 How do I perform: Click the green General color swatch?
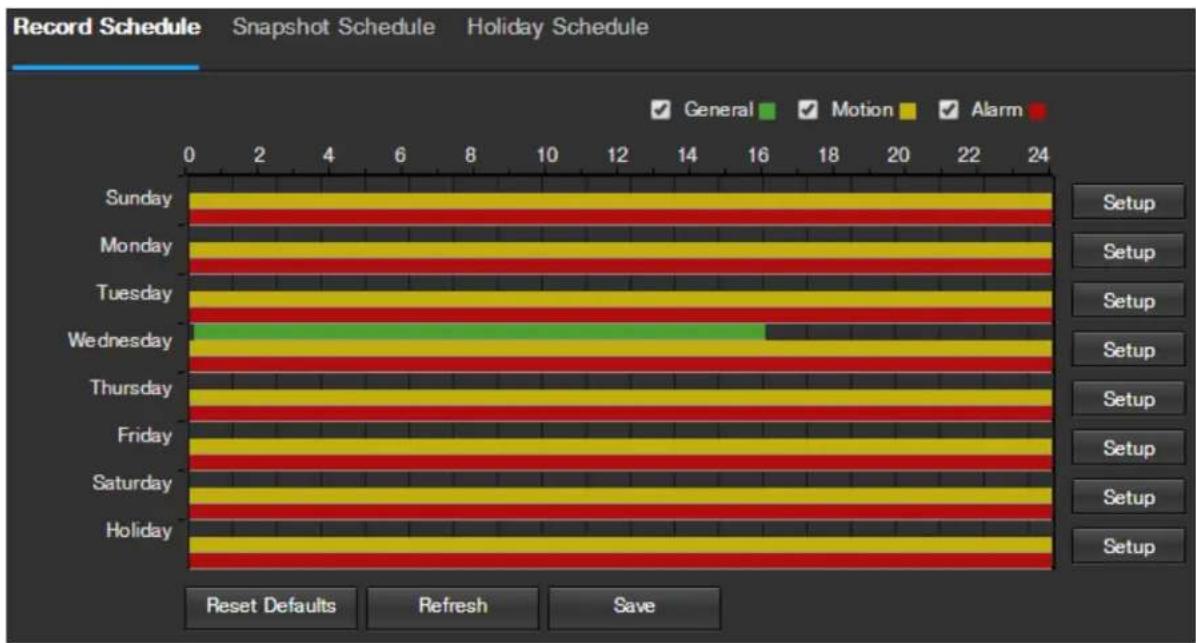click(767, 111)
